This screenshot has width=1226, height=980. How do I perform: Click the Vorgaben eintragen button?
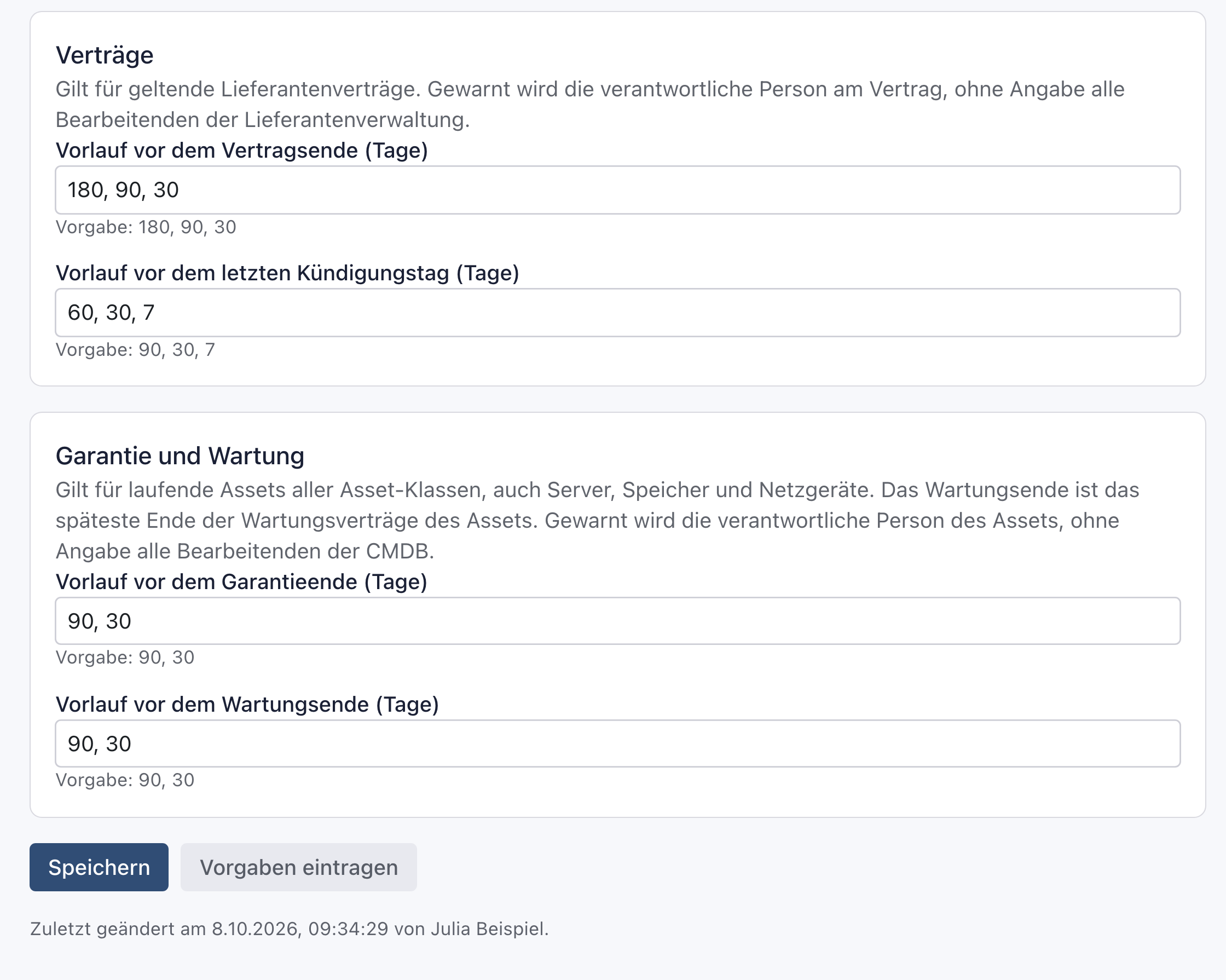[x=298, y=867]
